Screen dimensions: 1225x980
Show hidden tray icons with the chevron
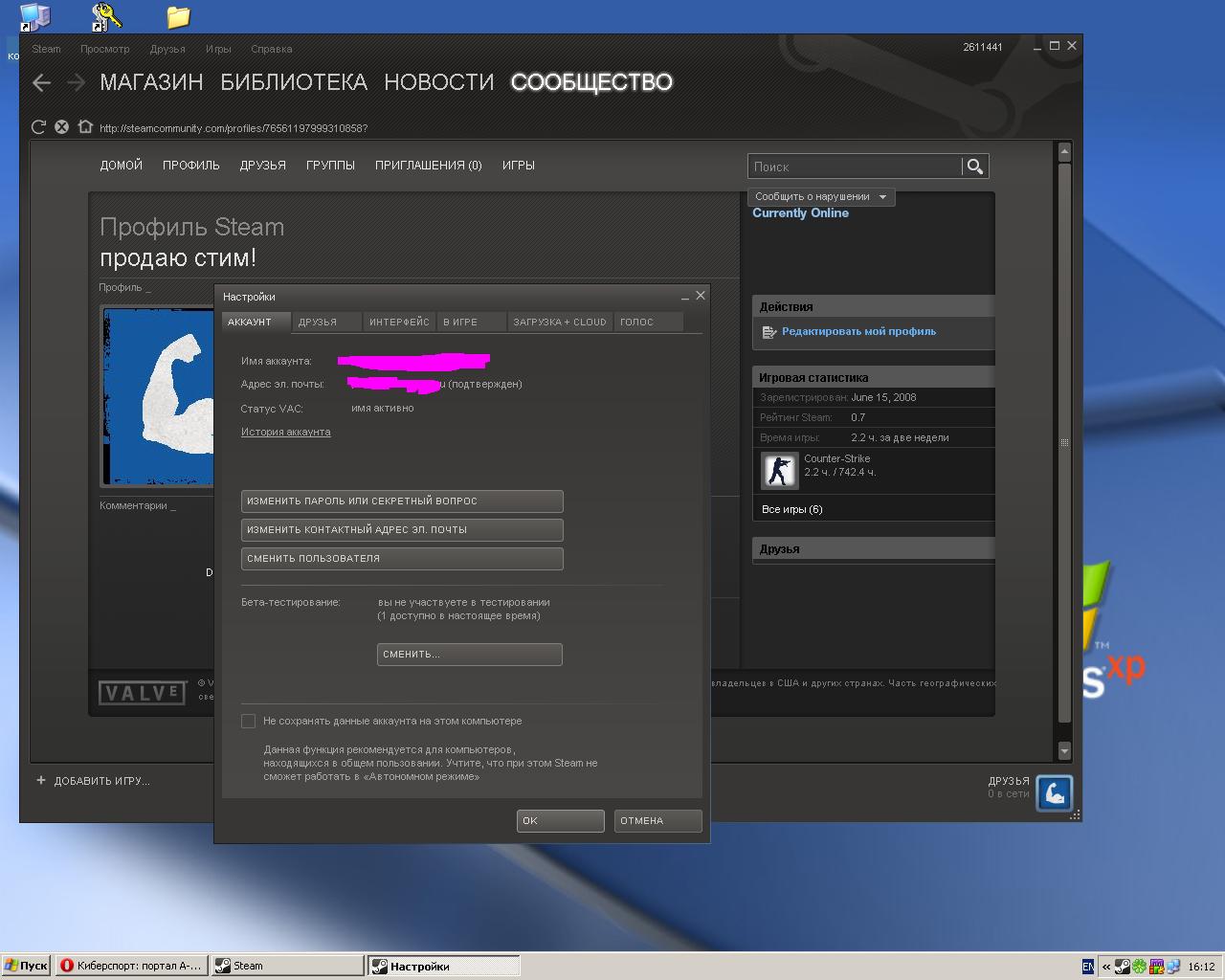click(x=1106, y=967)
